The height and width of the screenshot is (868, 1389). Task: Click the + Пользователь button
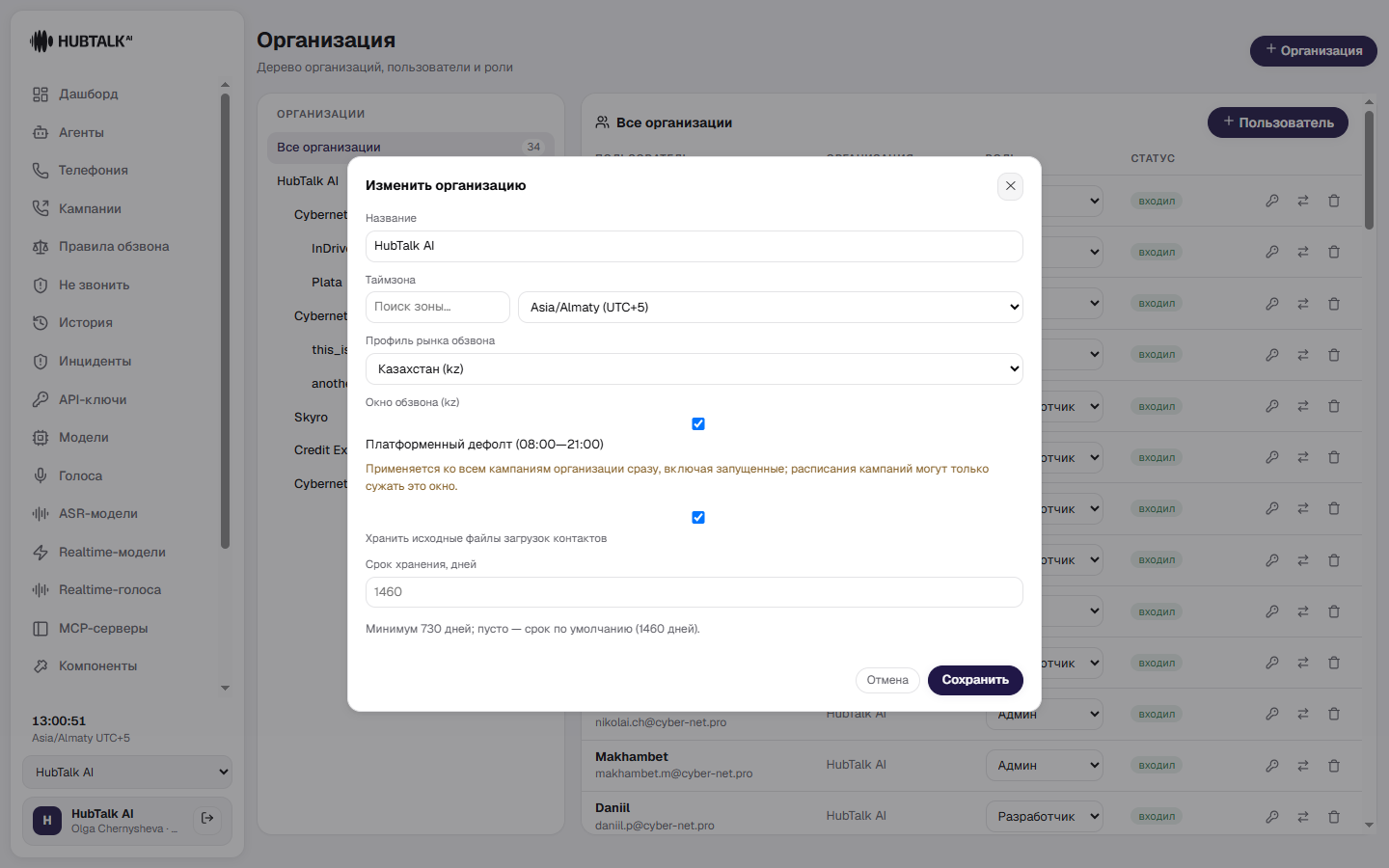pyautogui.click(x=1278, y=122)
